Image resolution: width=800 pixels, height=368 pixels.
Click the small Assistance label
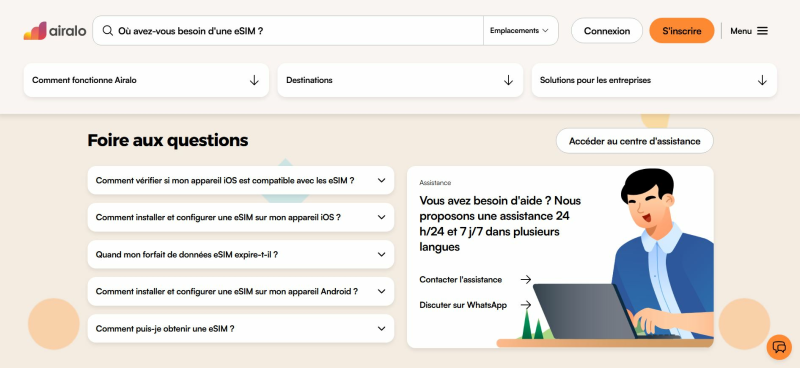click(435, 183)
